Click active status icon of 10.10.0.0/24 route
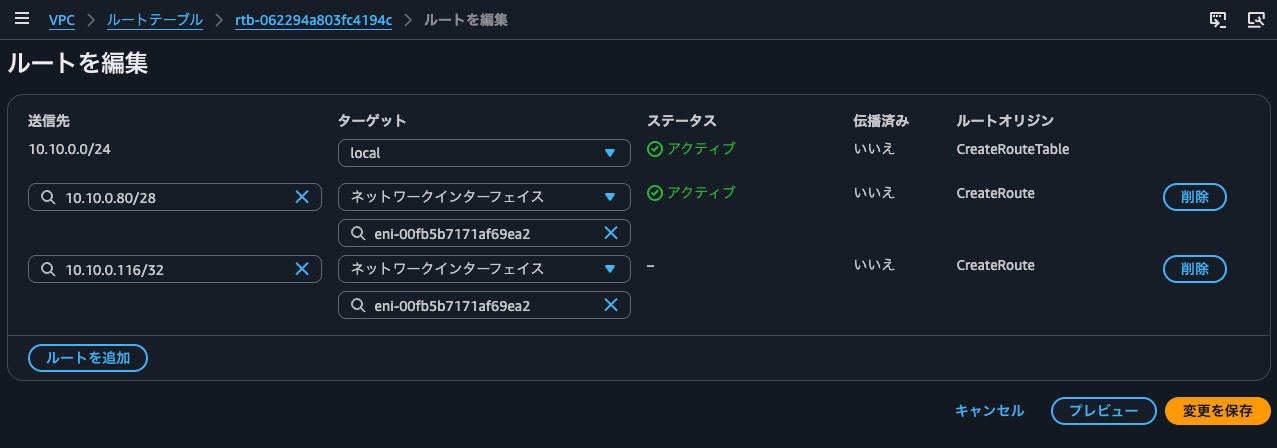Viewport: 1277px width, 448px height. tap(655, 149)
